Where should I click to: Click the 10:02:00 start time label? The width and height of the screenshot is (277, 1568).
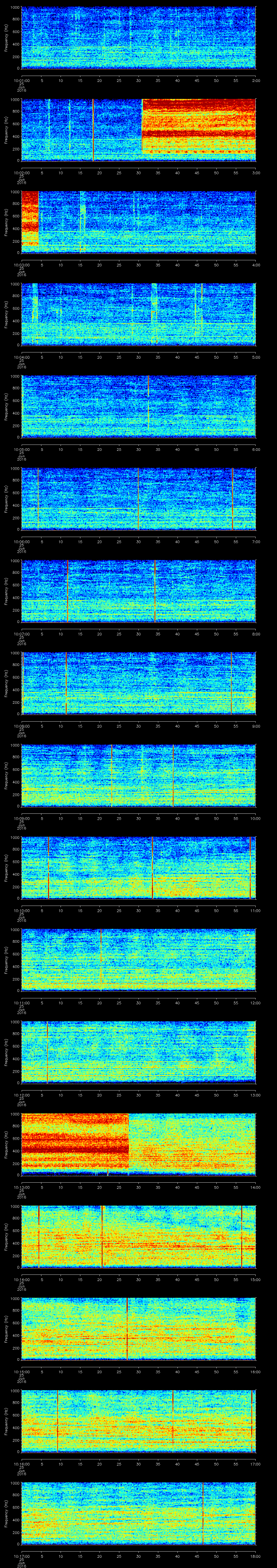click(x=21, y=173)
